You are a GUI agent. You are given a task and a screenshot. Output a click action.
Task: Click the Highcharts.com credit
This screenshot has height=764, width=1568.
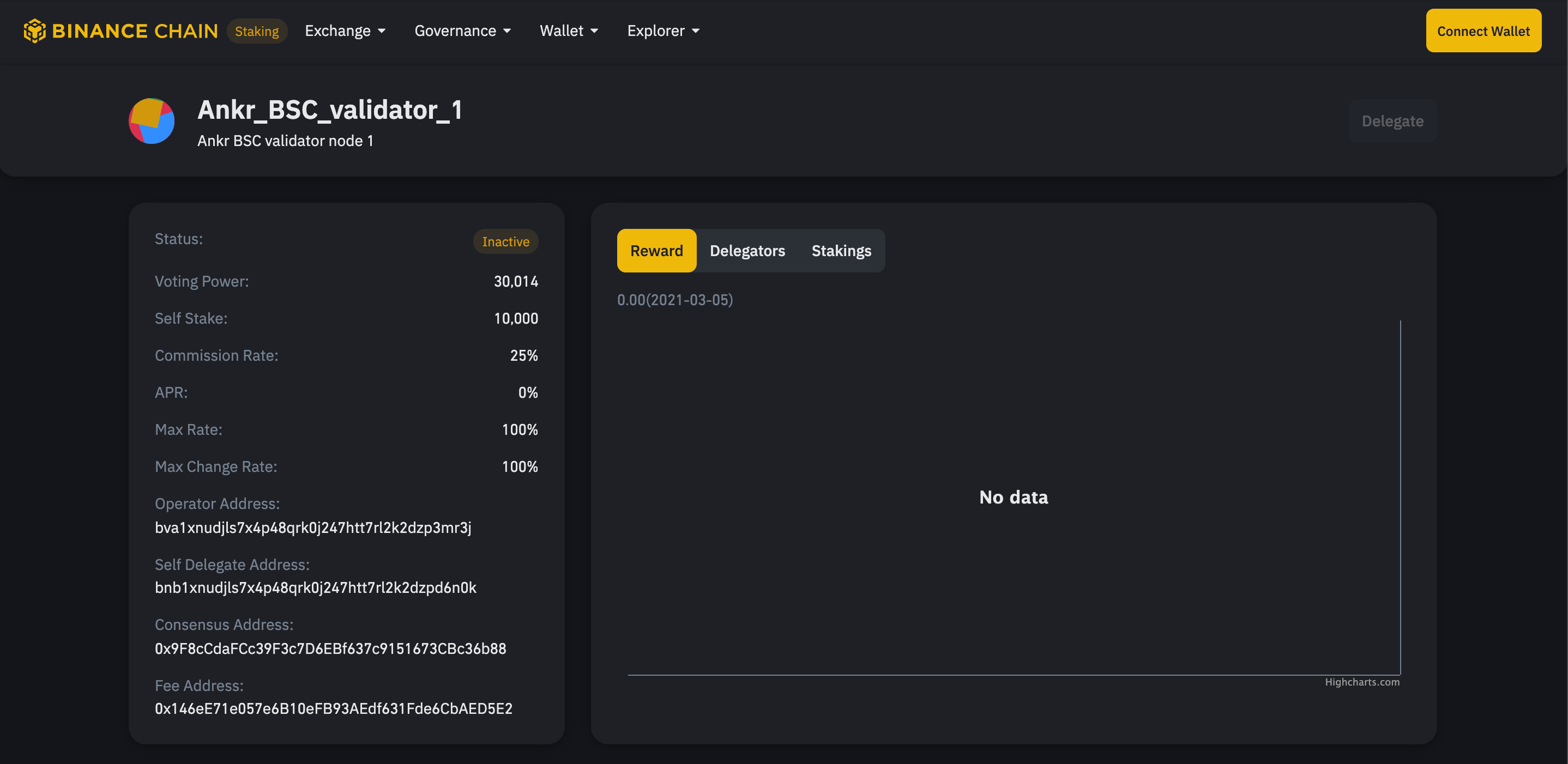pos(1362,682)
